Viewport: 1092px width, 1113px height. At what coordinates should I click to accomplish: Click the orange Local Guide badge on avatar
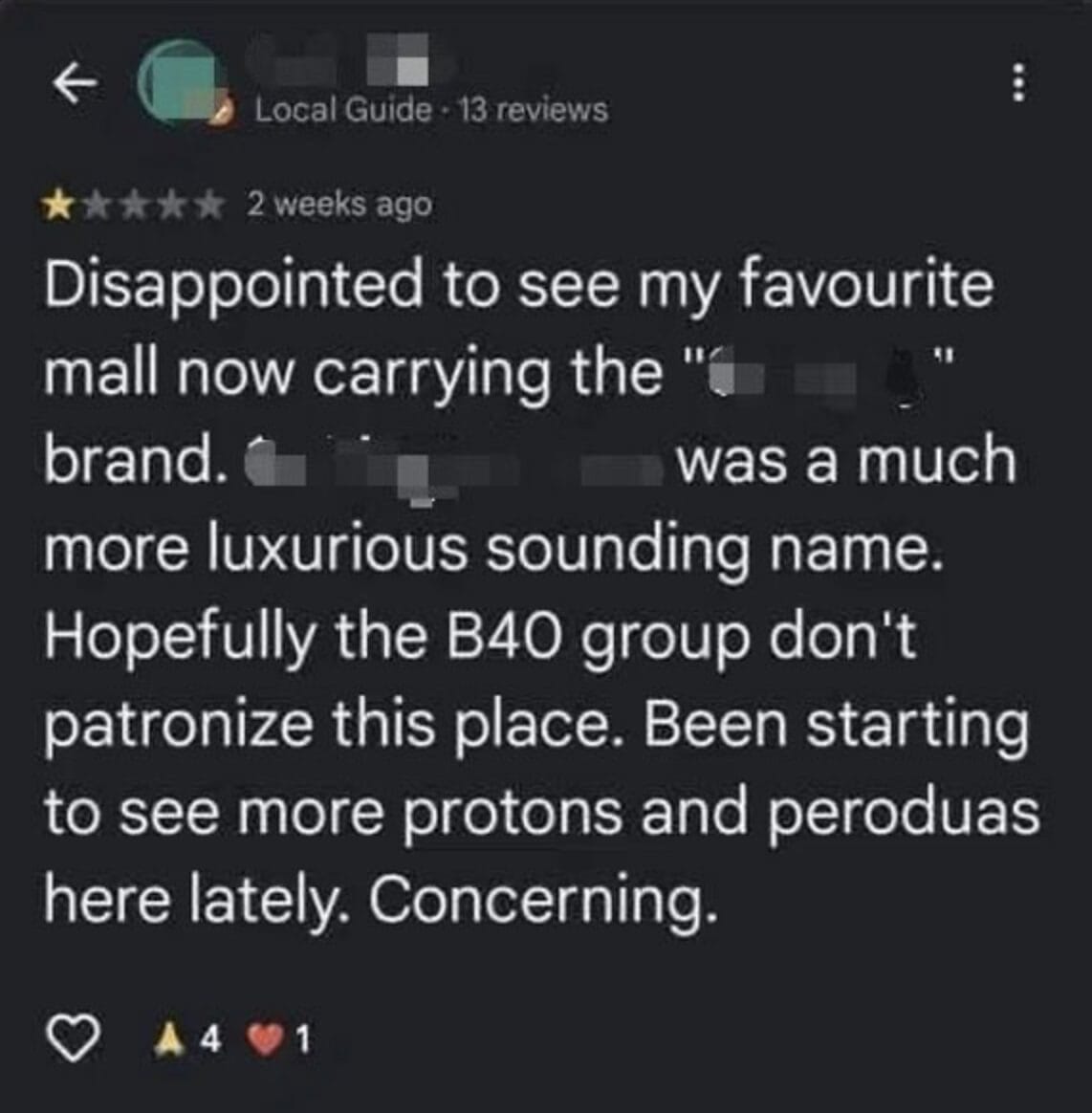[x=221, y=114]
